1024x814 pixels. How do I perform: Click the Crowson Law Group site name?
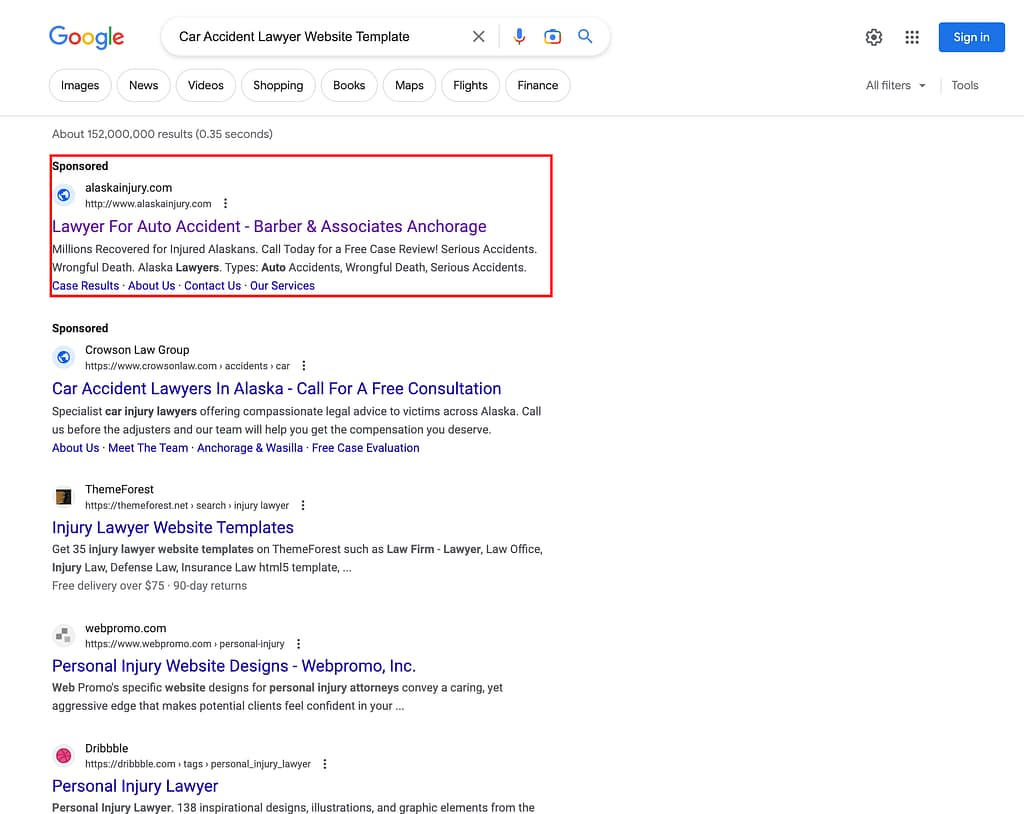(137, 350)
